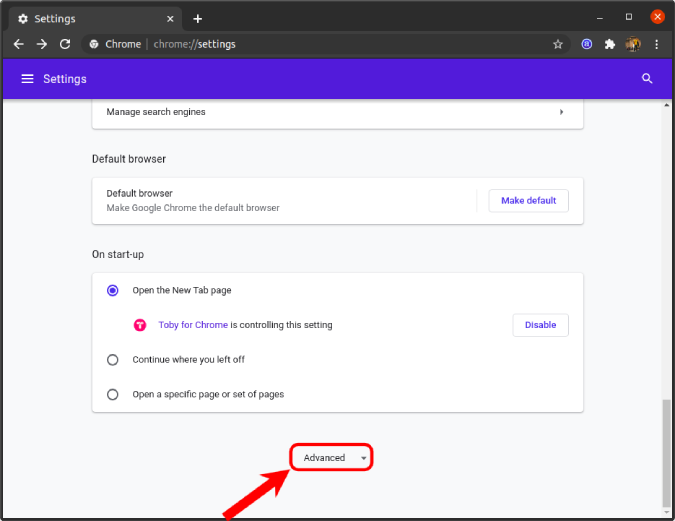Screen dimensions: 675x521
Task: Search settings with the magnifier icon
Action: [x=647, y=79]
